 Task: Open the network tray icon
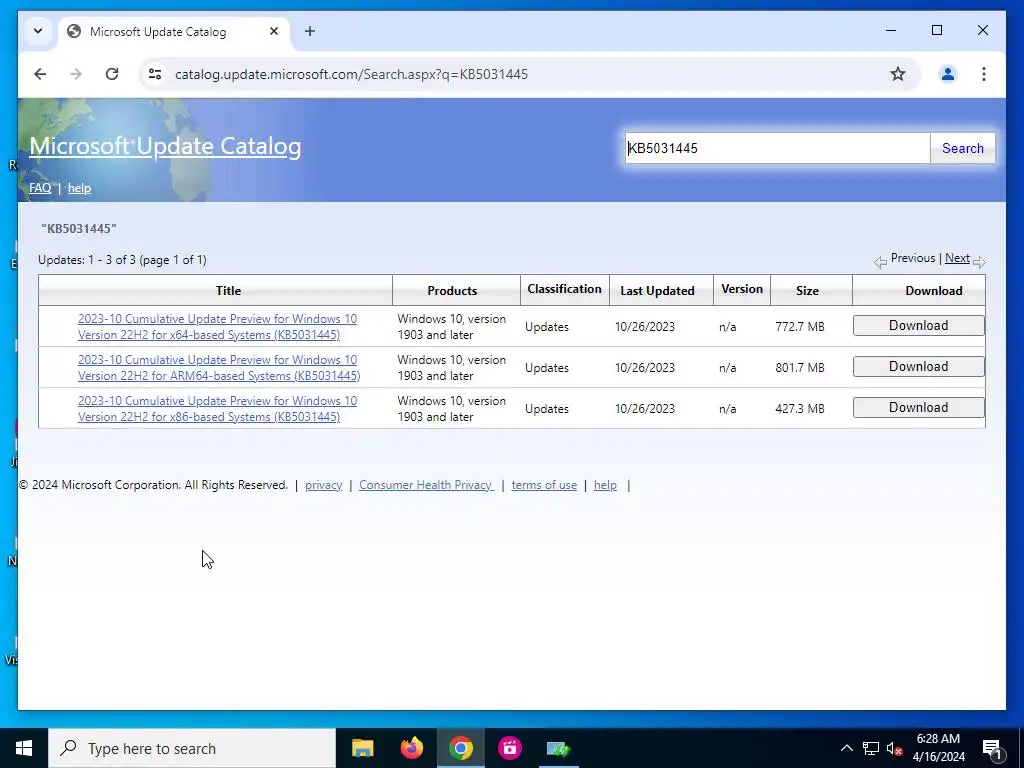871,748
